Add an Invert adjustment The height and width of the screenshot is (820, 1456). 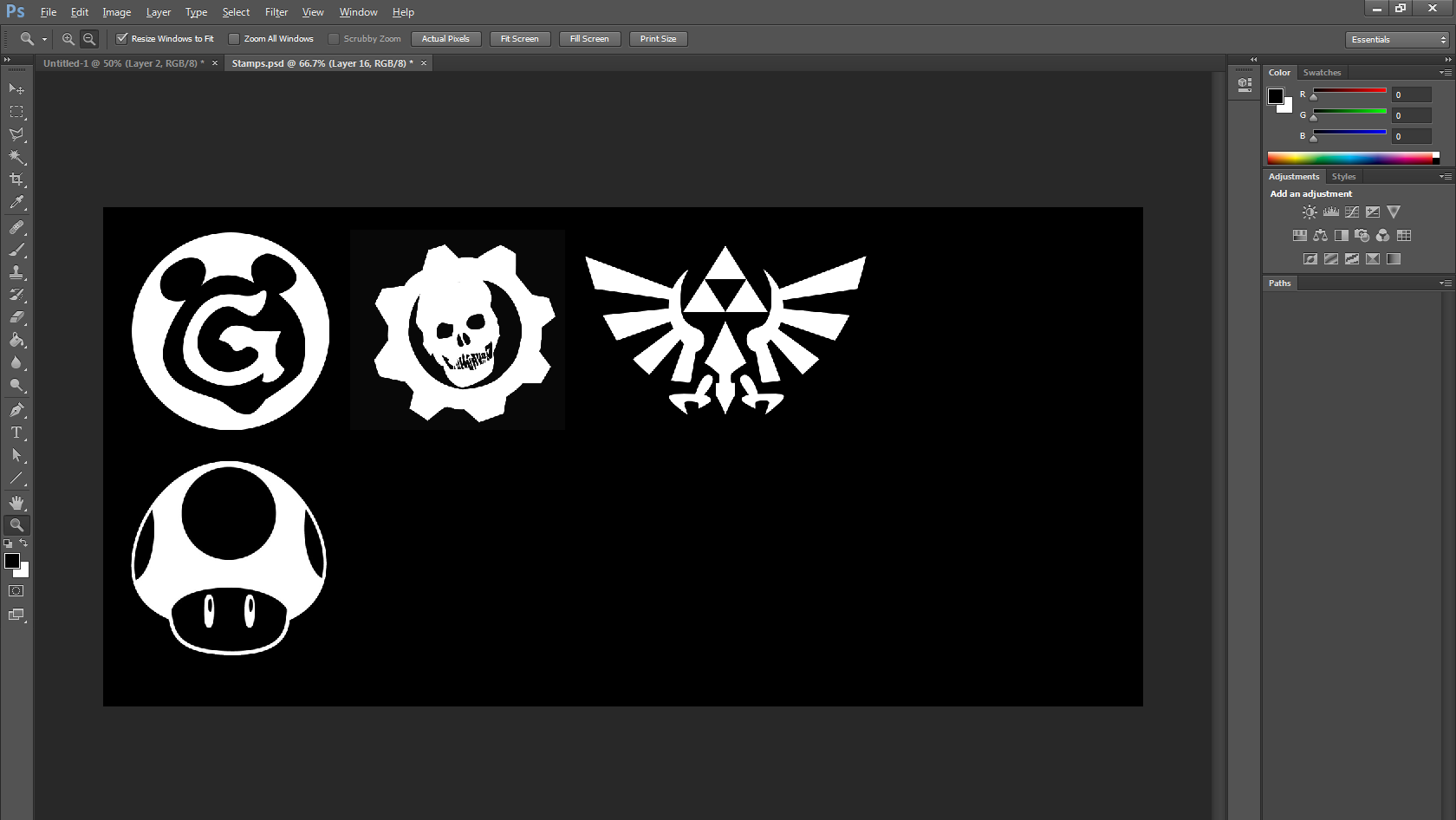click(x=1310, y=258)
